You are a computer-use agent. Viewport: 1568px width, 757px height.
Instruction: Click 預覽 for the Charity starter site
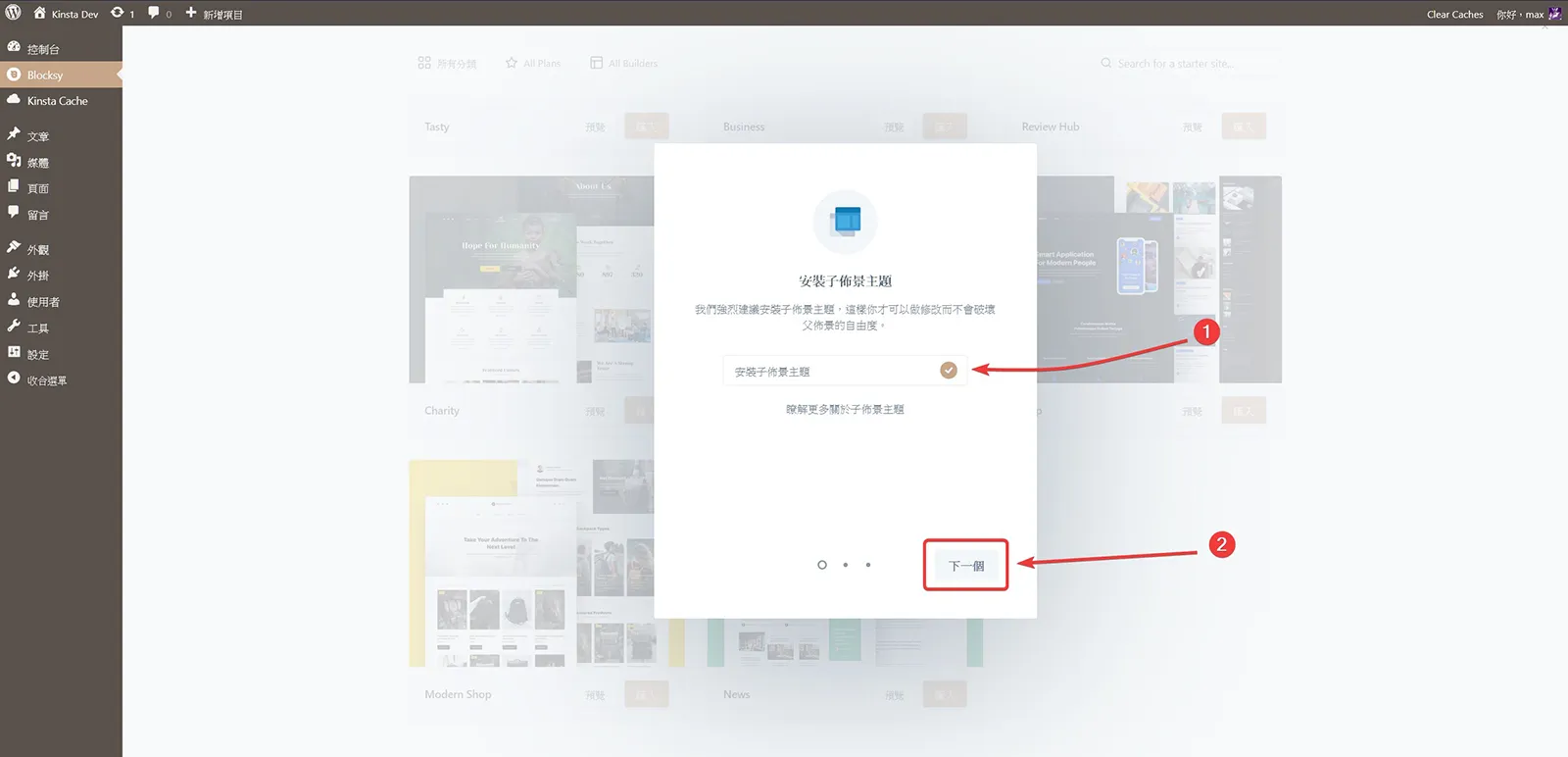pos(595,412)
